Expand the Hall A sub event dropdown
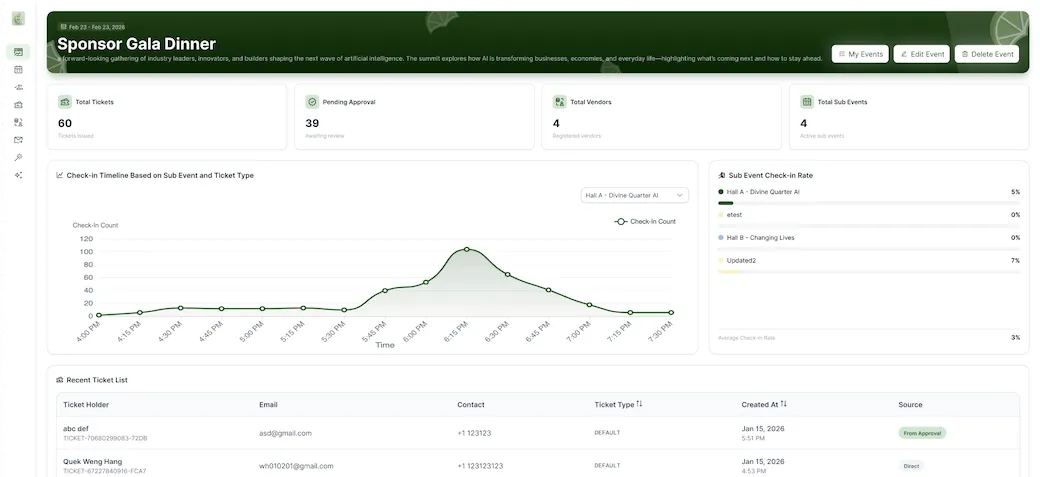Image resolution: width=1040 pixels, height=477 pixels. pyautogui.click(x=634, y=196)
